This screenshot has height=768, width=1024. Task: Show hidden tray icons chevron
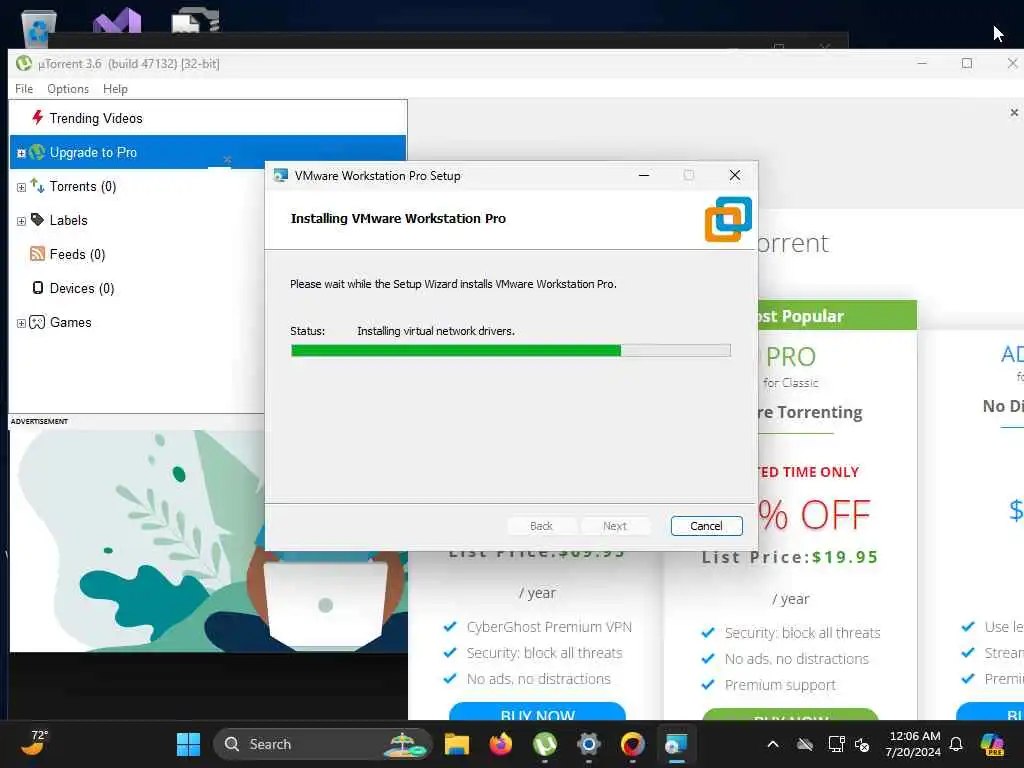click(773, 744)
